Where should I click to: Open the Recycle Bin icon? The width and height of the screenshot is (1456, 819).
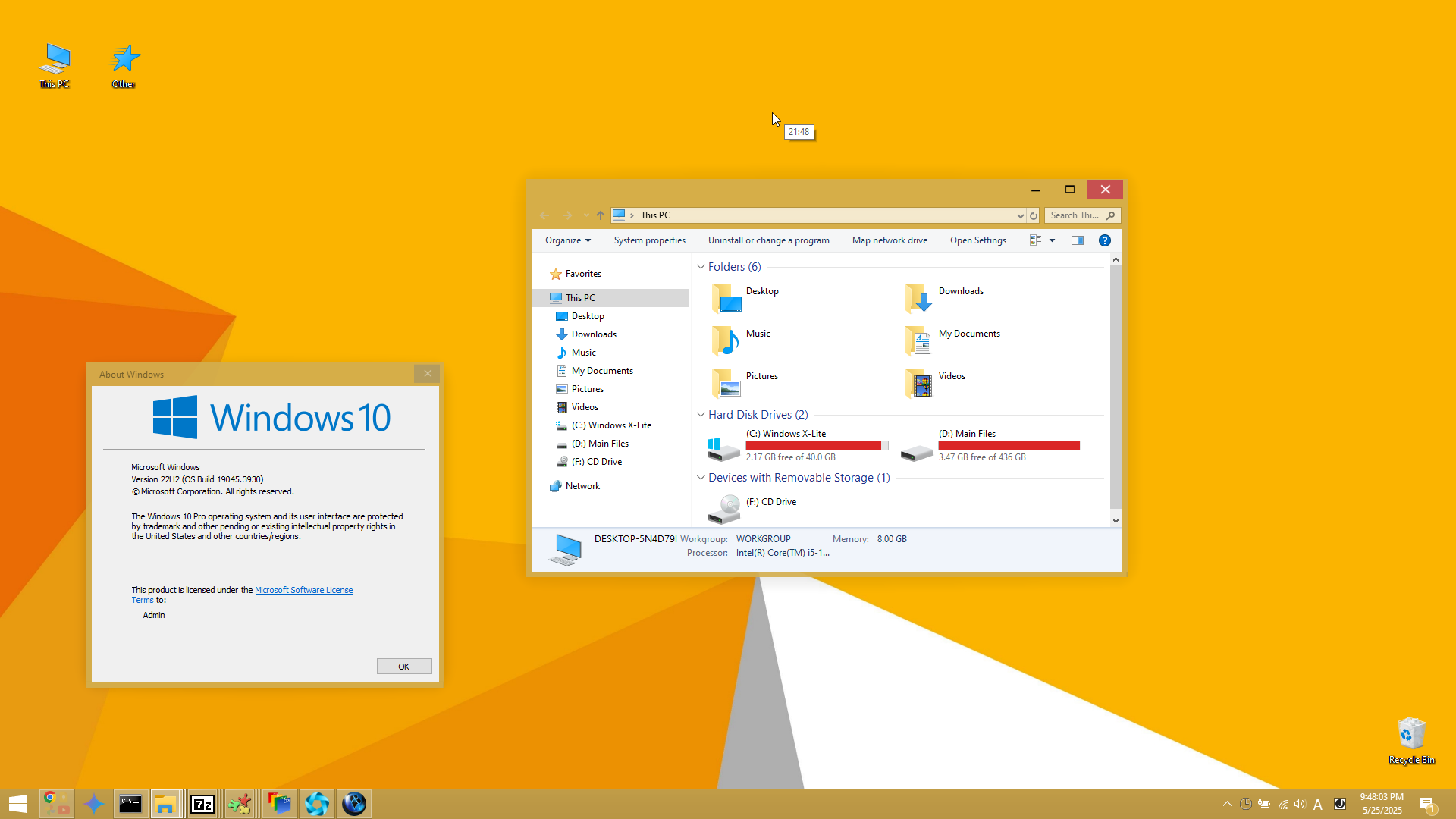tap(1411, 741)
